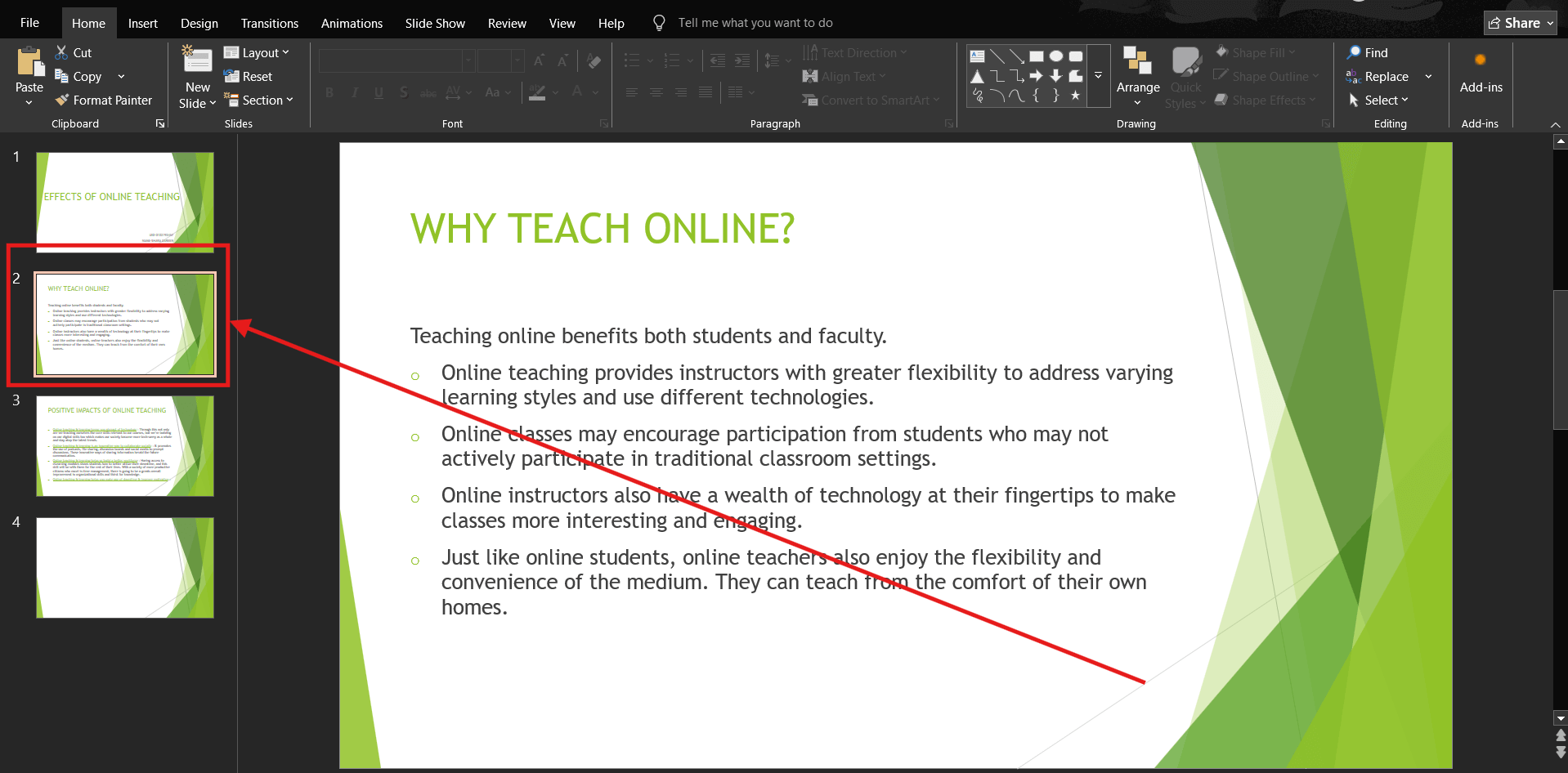Select slide 3 thumbnail in the pane
The height and width of the screenshot is (773, 1568).
coord(124,446)
